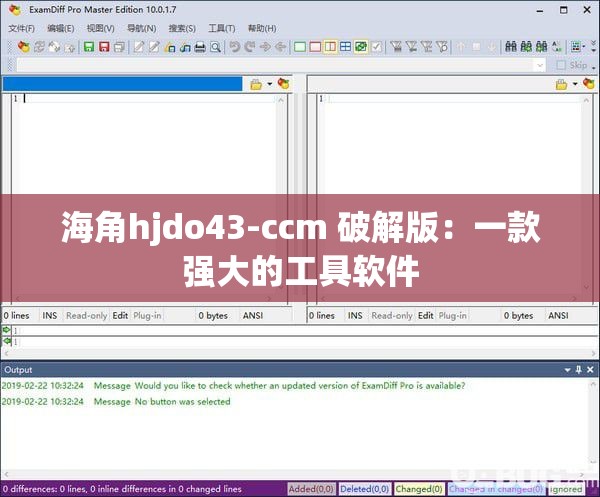Open the 工具(T) menu
This screenshot has height=497, width=600.
click(x=222, y=28)
